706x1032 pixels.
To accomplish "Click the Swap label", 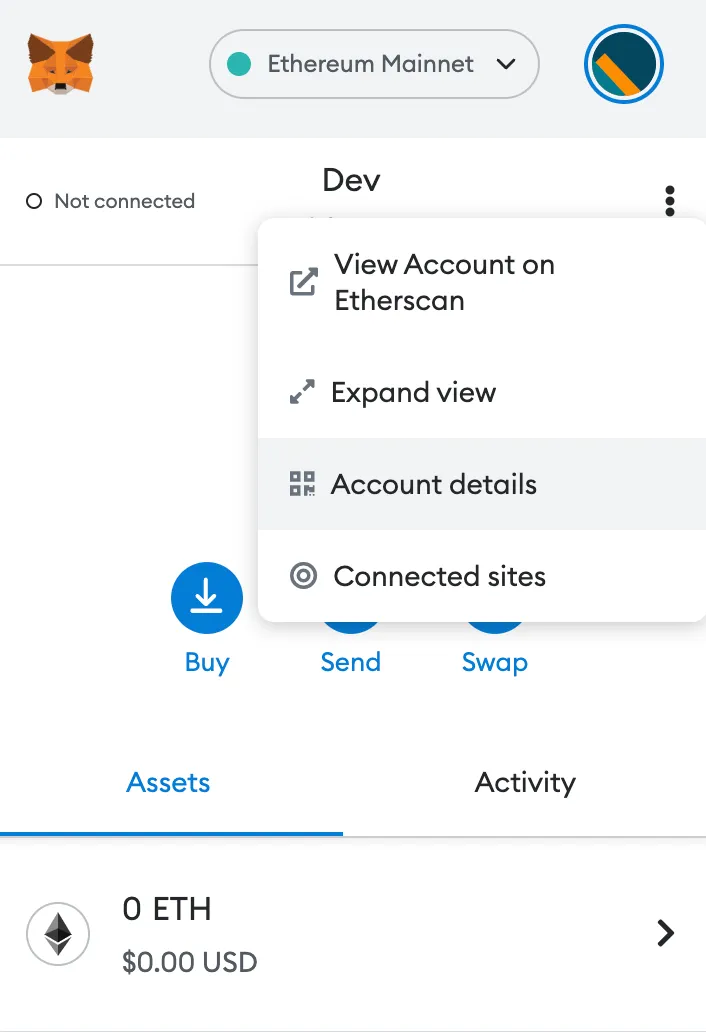I will pyautogui.click(x=494, y=662).
